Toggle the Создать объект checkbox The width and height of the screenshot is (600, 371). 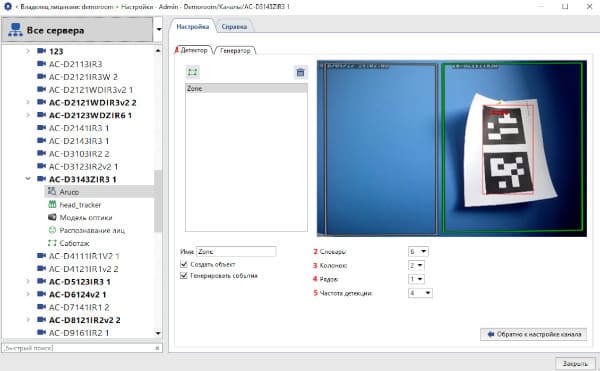coord(184,264)
